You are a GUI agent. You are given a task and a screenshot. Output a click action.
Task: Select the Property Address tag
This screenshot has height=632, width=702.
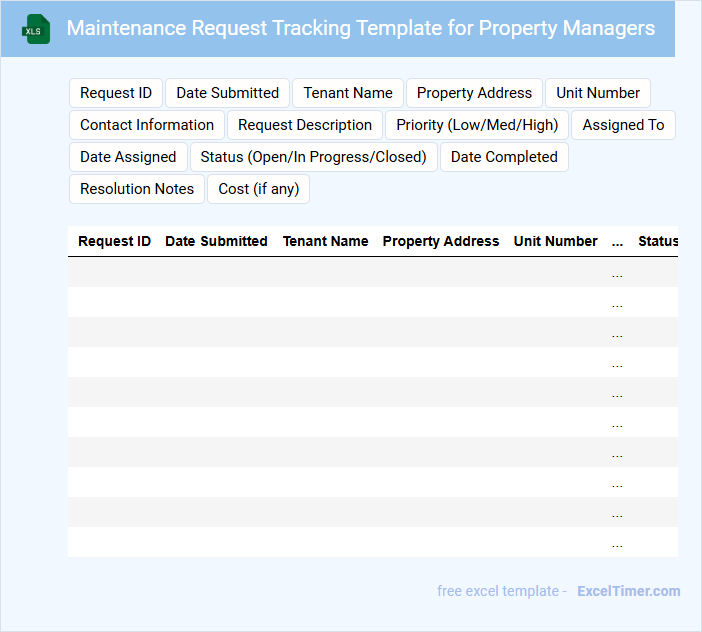click(x=474, y=93)
